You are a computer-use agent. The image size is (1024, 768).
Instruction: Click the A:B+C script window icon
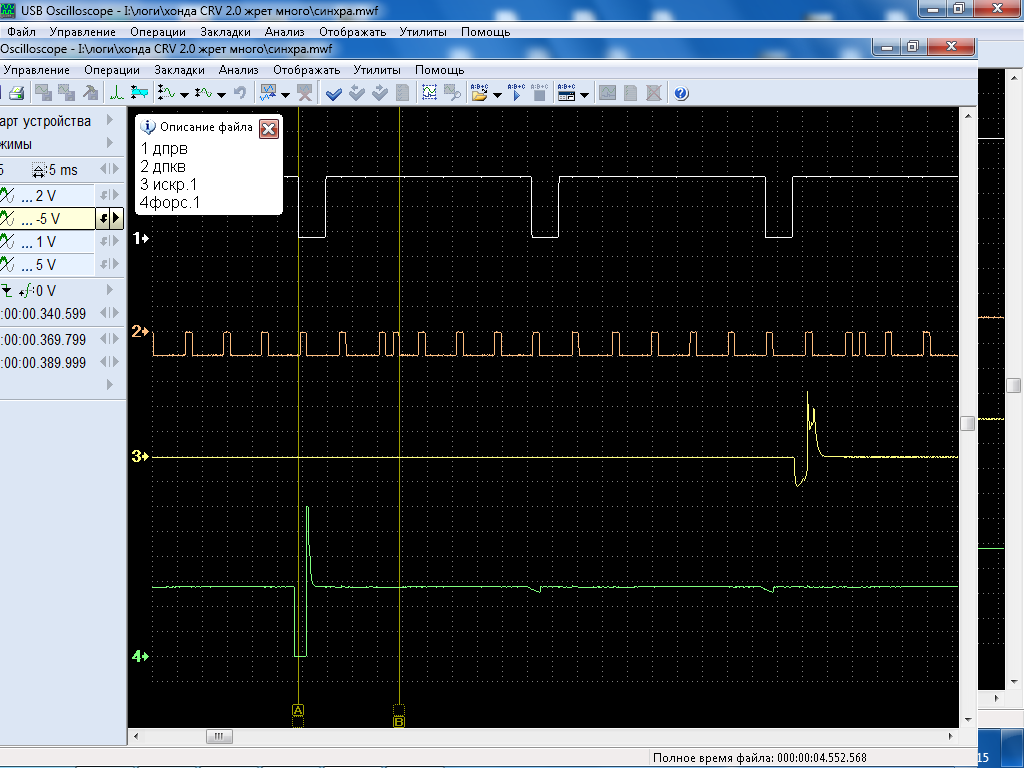coord(566,93)
